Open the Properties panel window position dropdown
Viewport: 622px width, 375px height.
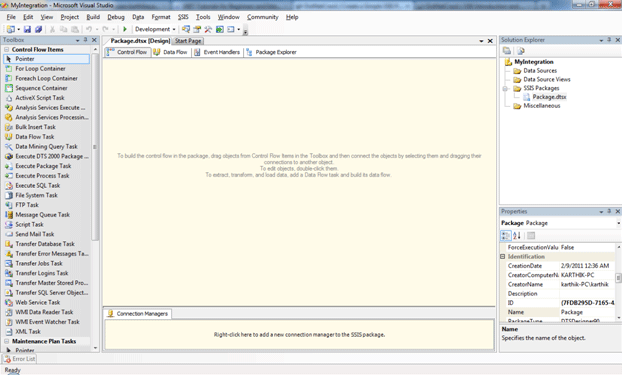coord(601,212)
